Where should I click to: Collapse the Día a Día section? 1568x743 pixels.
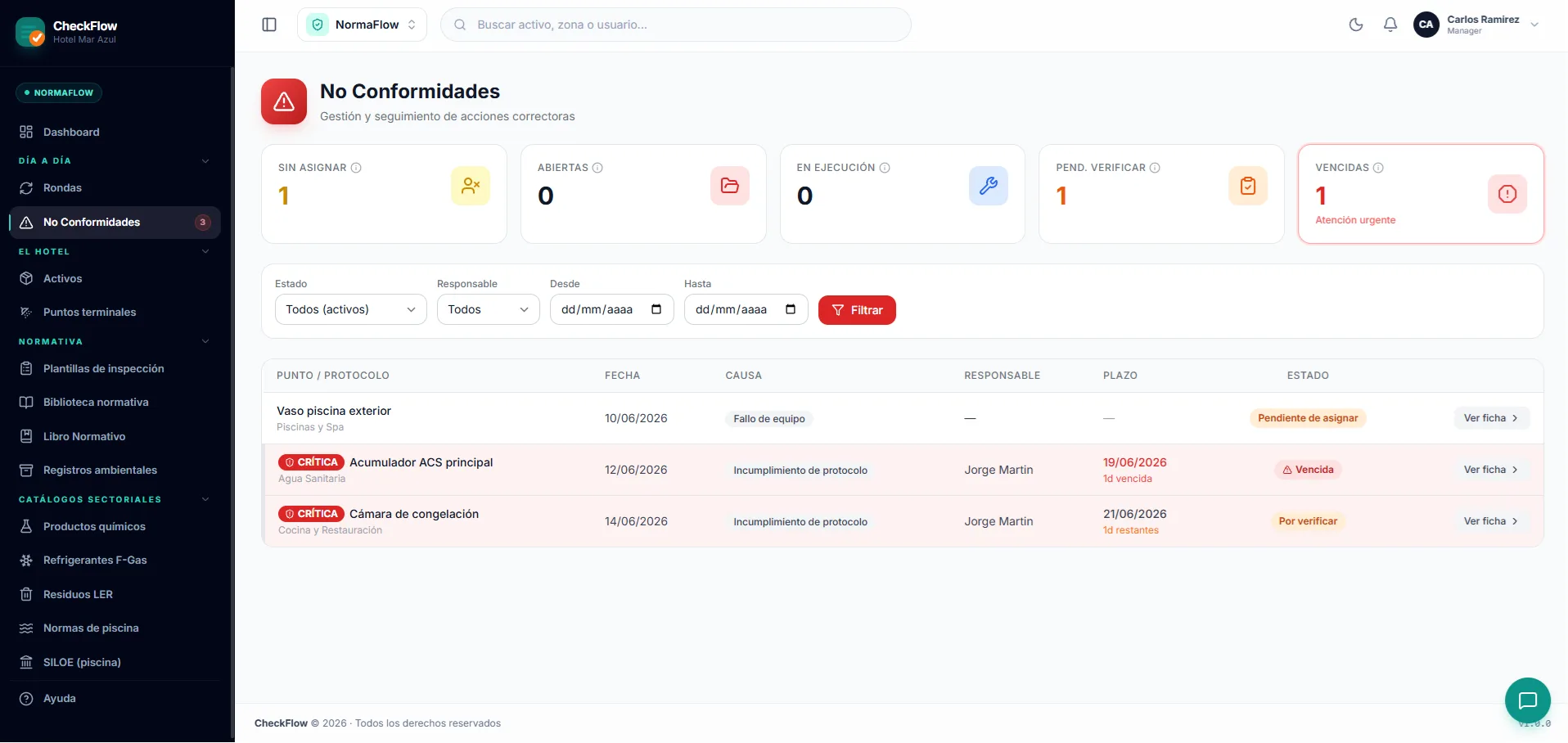tap(205, 161)
